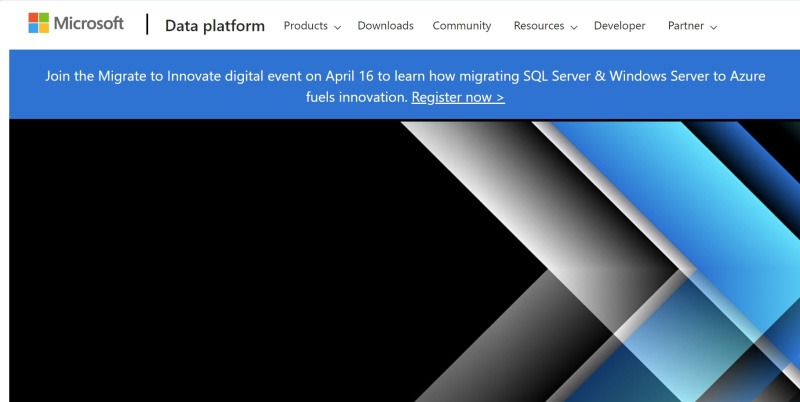800x402 pixels.
Task: Click the Migrate to Innovate banner text
Action: 405,86
